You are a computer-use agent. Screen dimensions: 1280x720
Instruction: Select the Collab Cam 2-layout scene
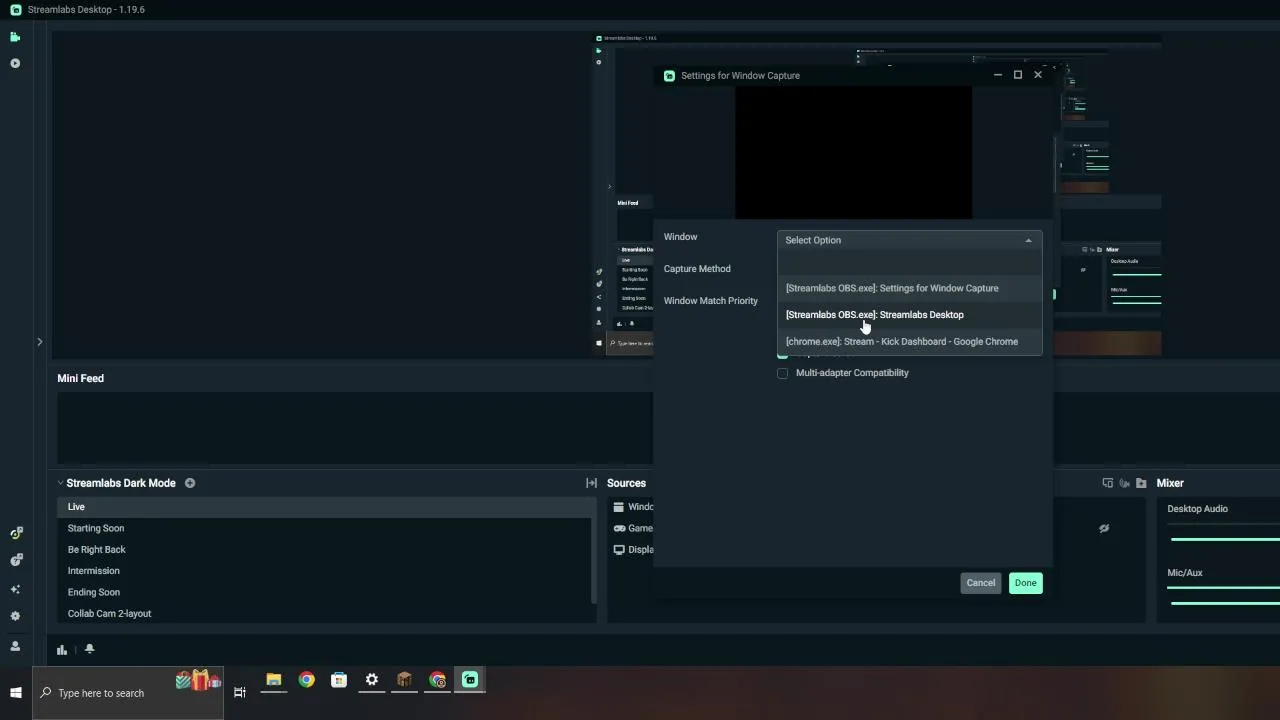click(x=324, y=613)
